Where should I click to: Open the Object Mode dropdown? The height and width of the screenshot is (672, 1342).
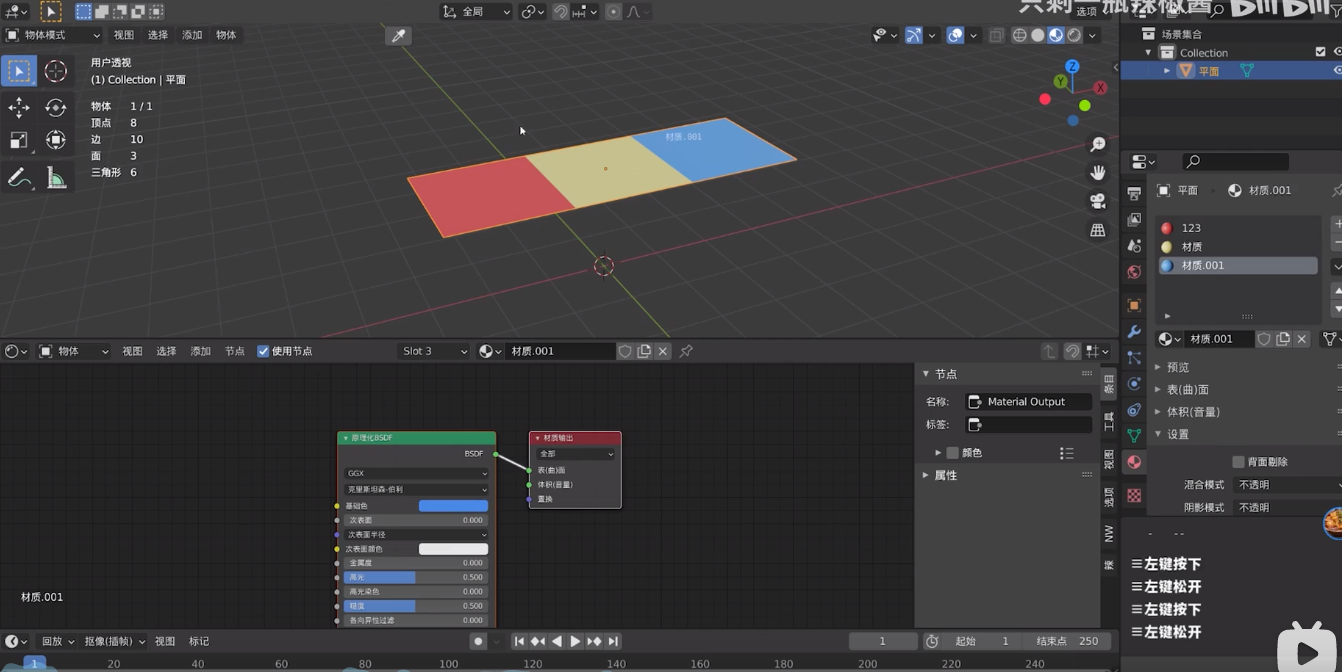(53, 35)
